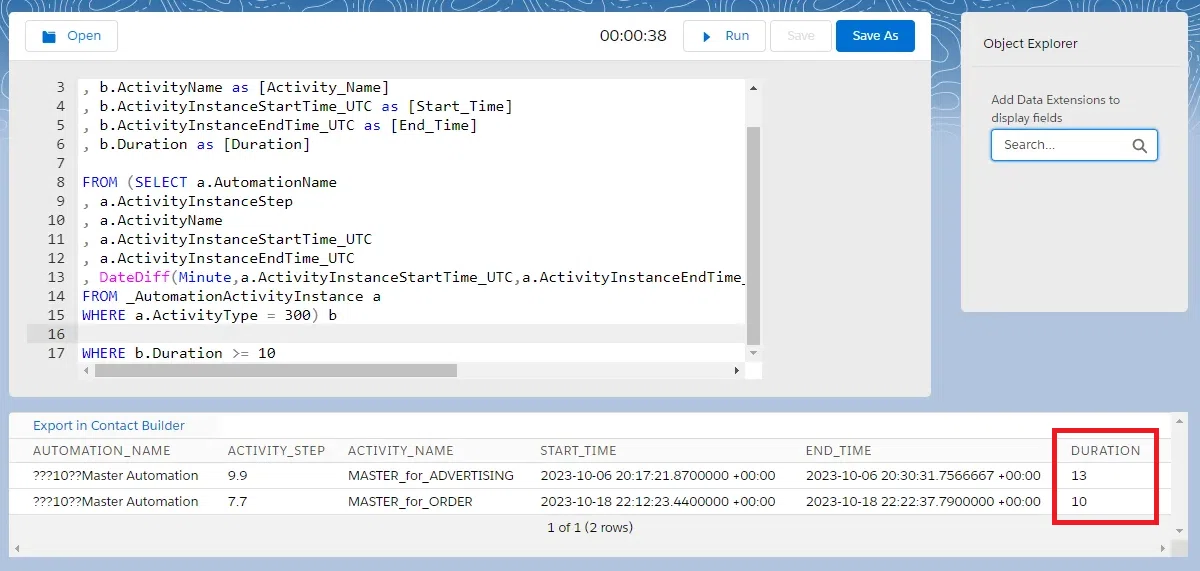Click the code editor's scroll down arrow
1200x571 pixels.
pyautogui.click(x=754, y=353)
